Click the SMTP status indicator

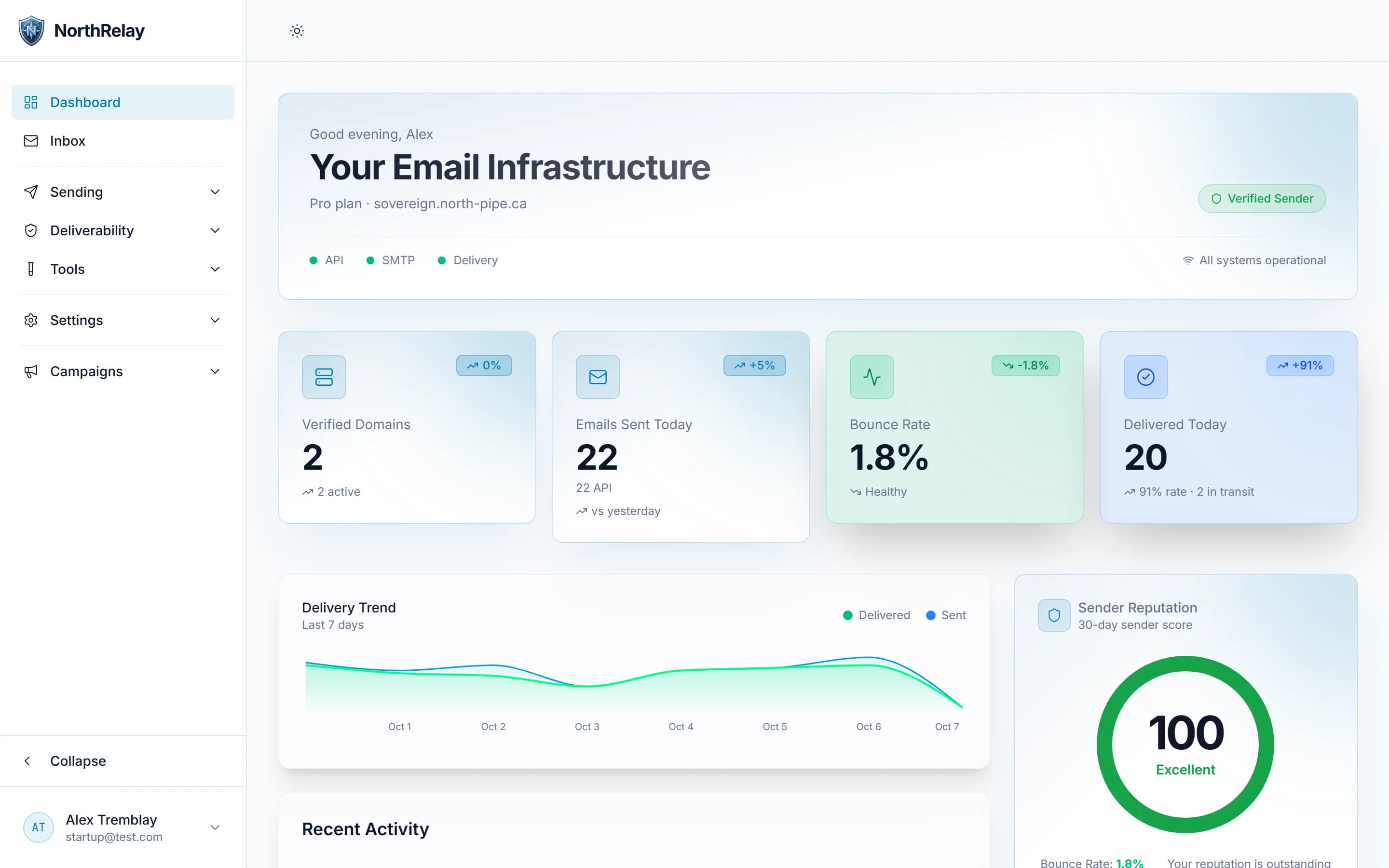[390, 260]
